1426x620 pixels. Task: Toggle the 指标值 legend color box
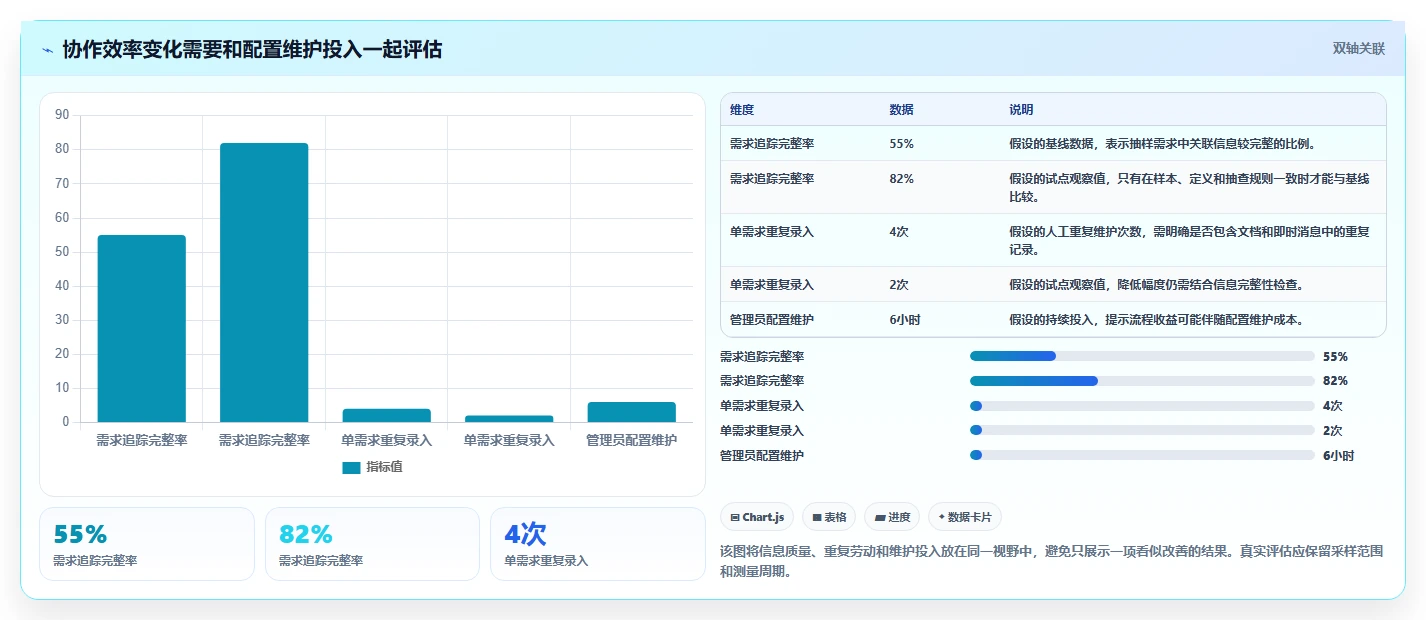[351, 467]
